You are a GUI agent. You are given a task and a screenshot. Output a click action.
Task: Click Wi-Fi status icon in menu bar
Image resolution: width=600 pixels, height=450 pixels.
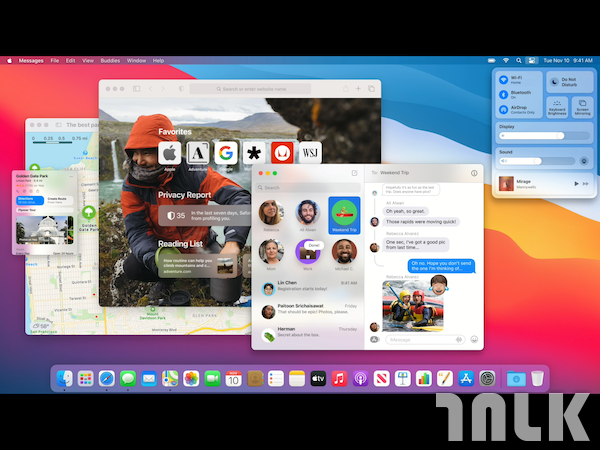click(x=506, y=60)
